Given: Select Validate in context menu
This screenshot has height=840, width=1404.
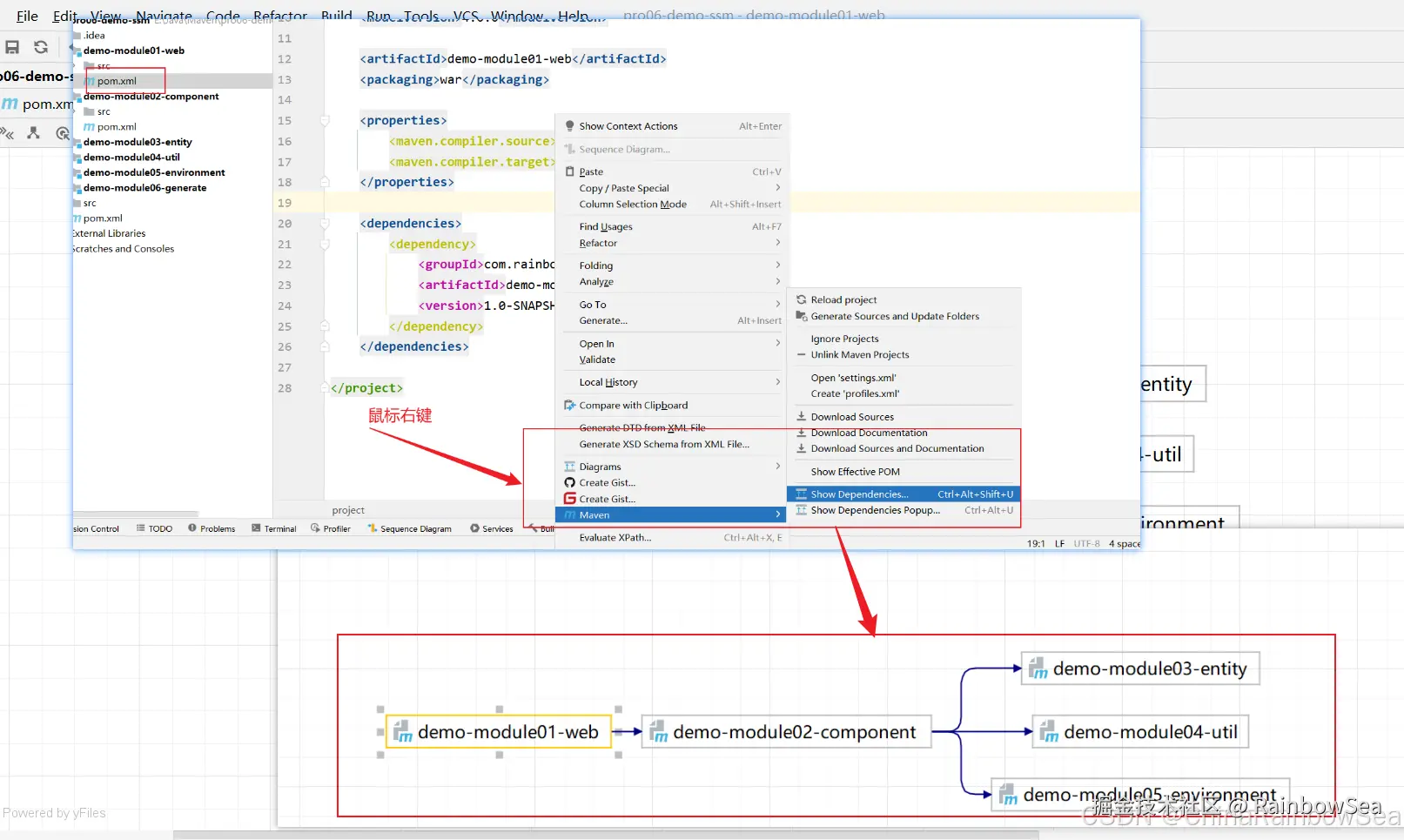Looking at the screenshot, I should (x=597, y=360).
